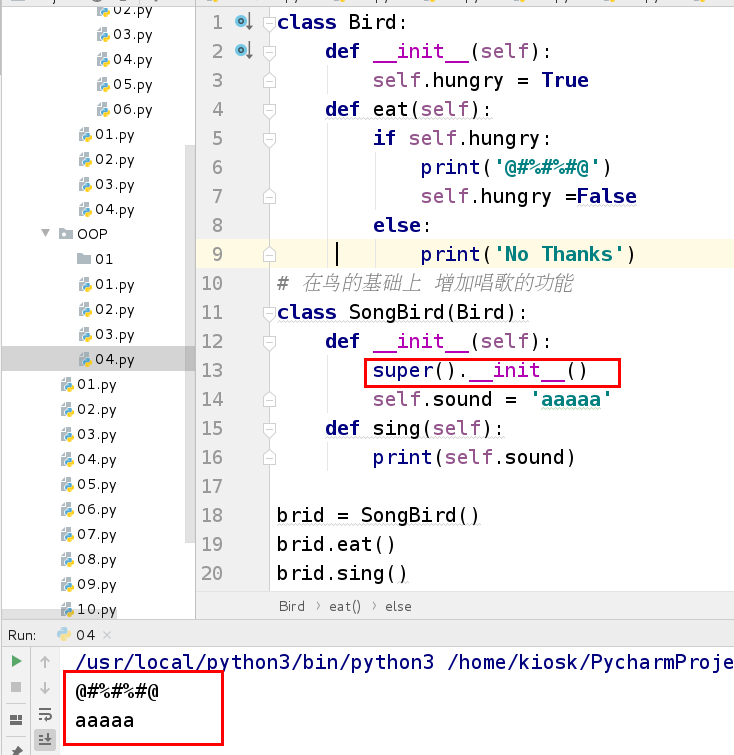Click the green Rerun button in Run panel

[16, 661]
